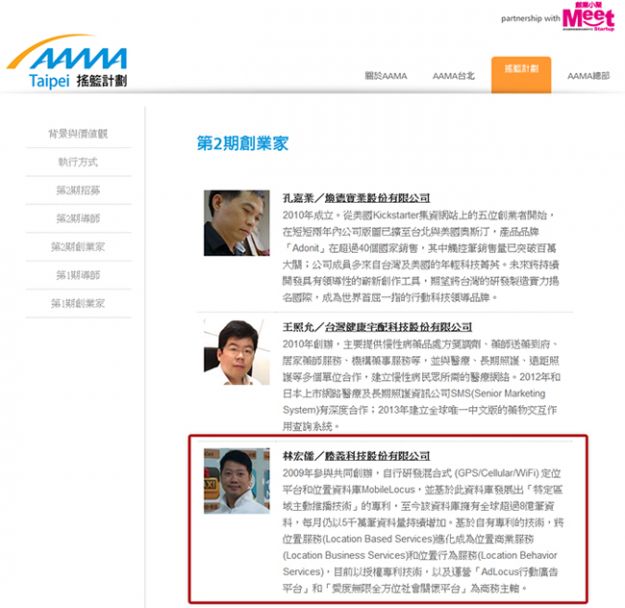Click the photo of 王照允
This screenshot has height=608, width=625.
236,352
